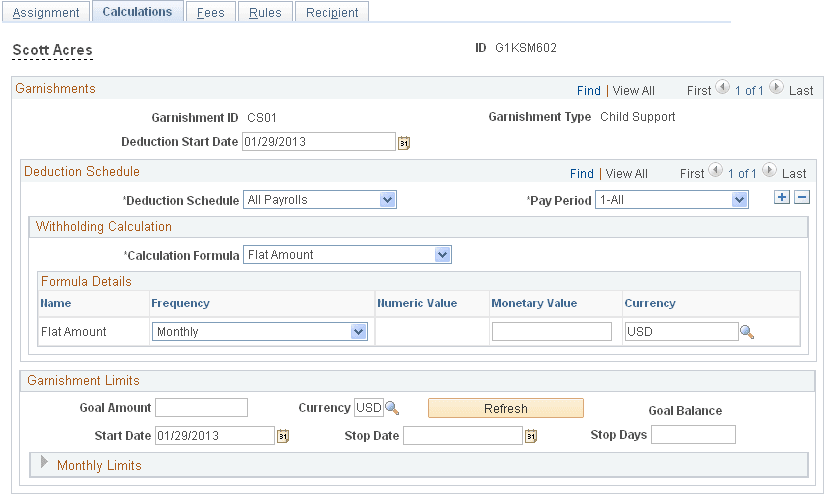Go to next Garnishments record arrow
The image size is (828, 497).
[x=776, y=90]
